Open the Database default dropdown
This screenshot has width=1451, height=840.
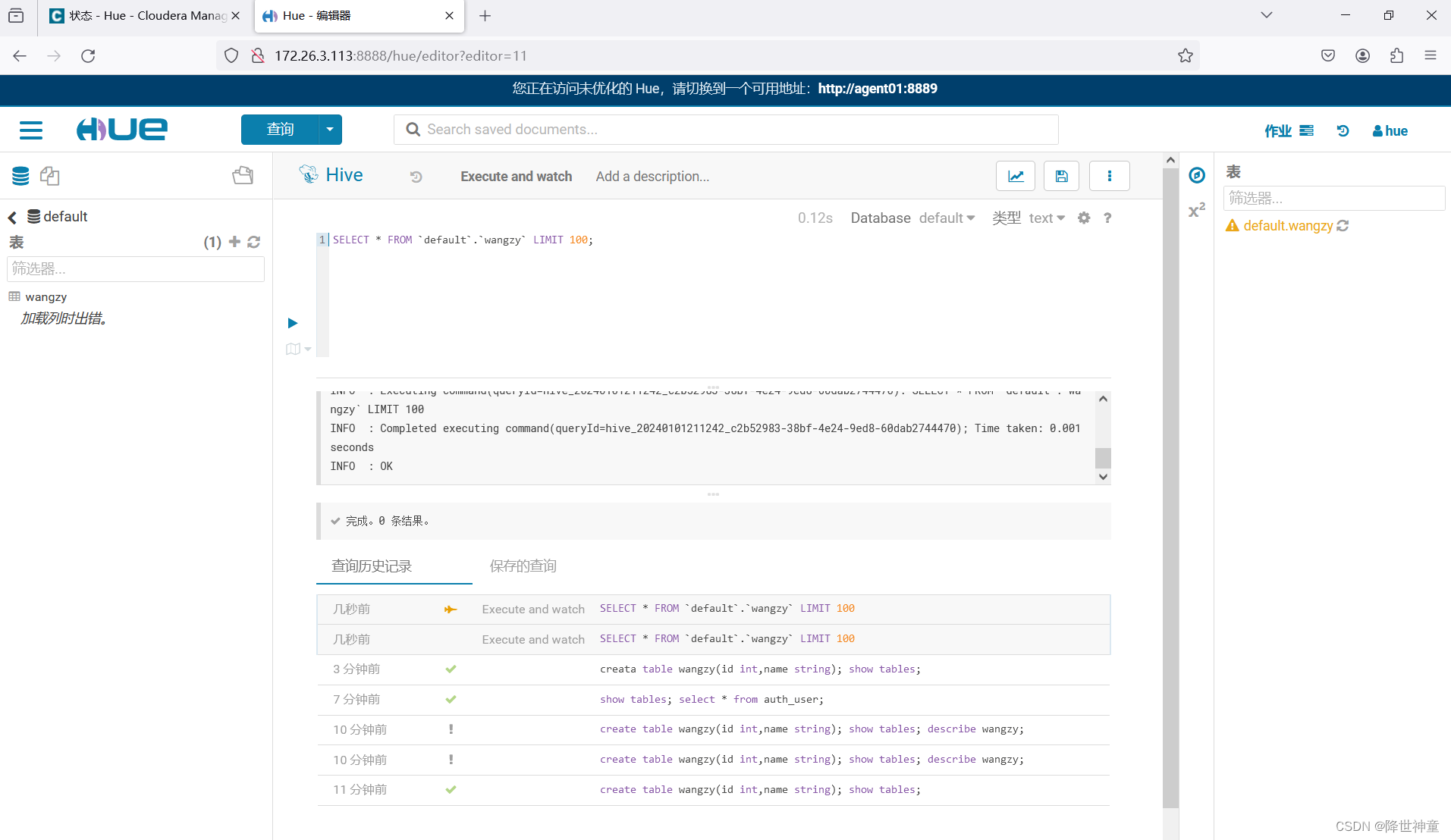tap(947, 218)
